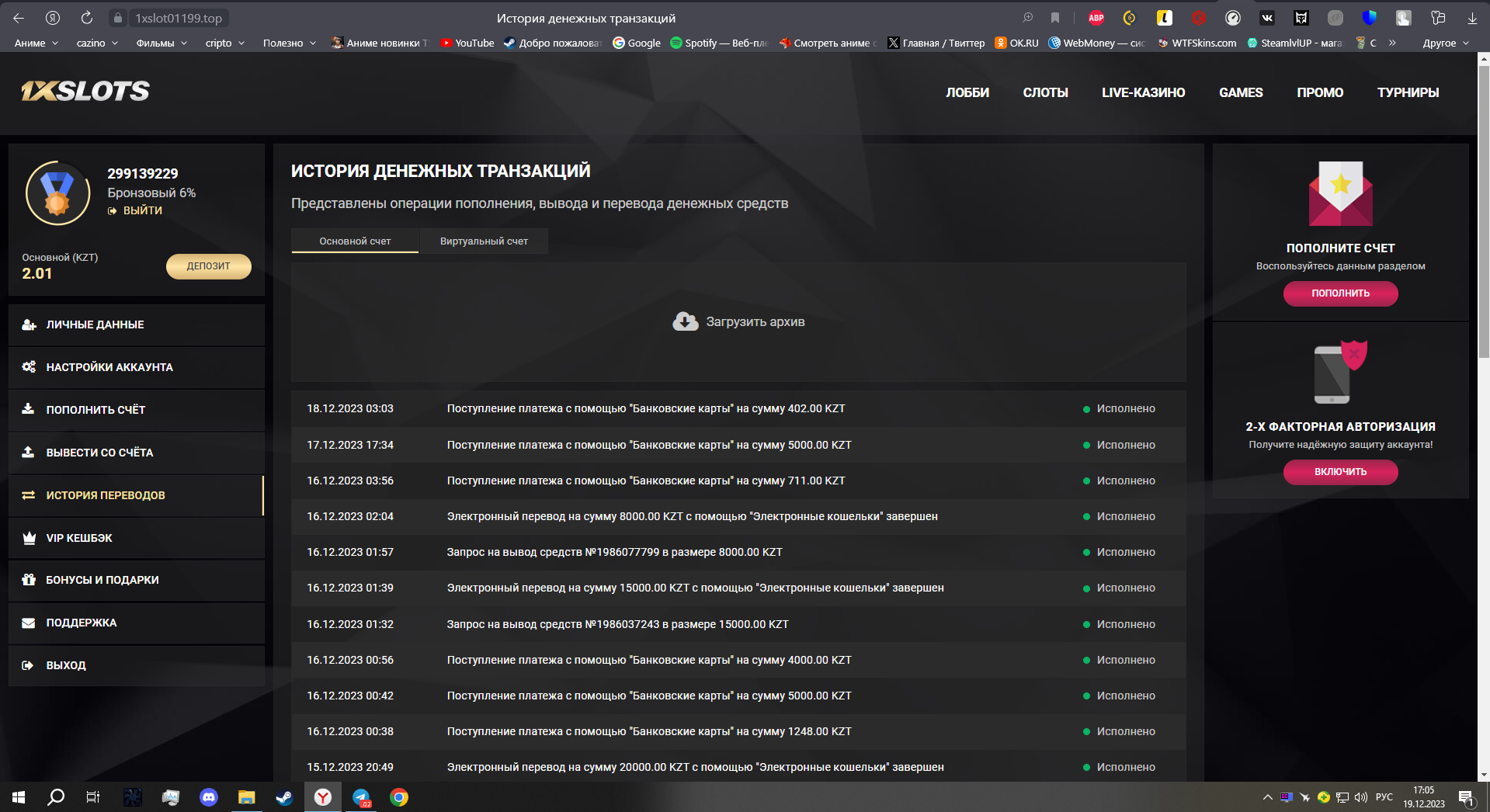Open the Spotify bookmark
The height and width of the screenshot is (812, 1490).
coord(719,43)
